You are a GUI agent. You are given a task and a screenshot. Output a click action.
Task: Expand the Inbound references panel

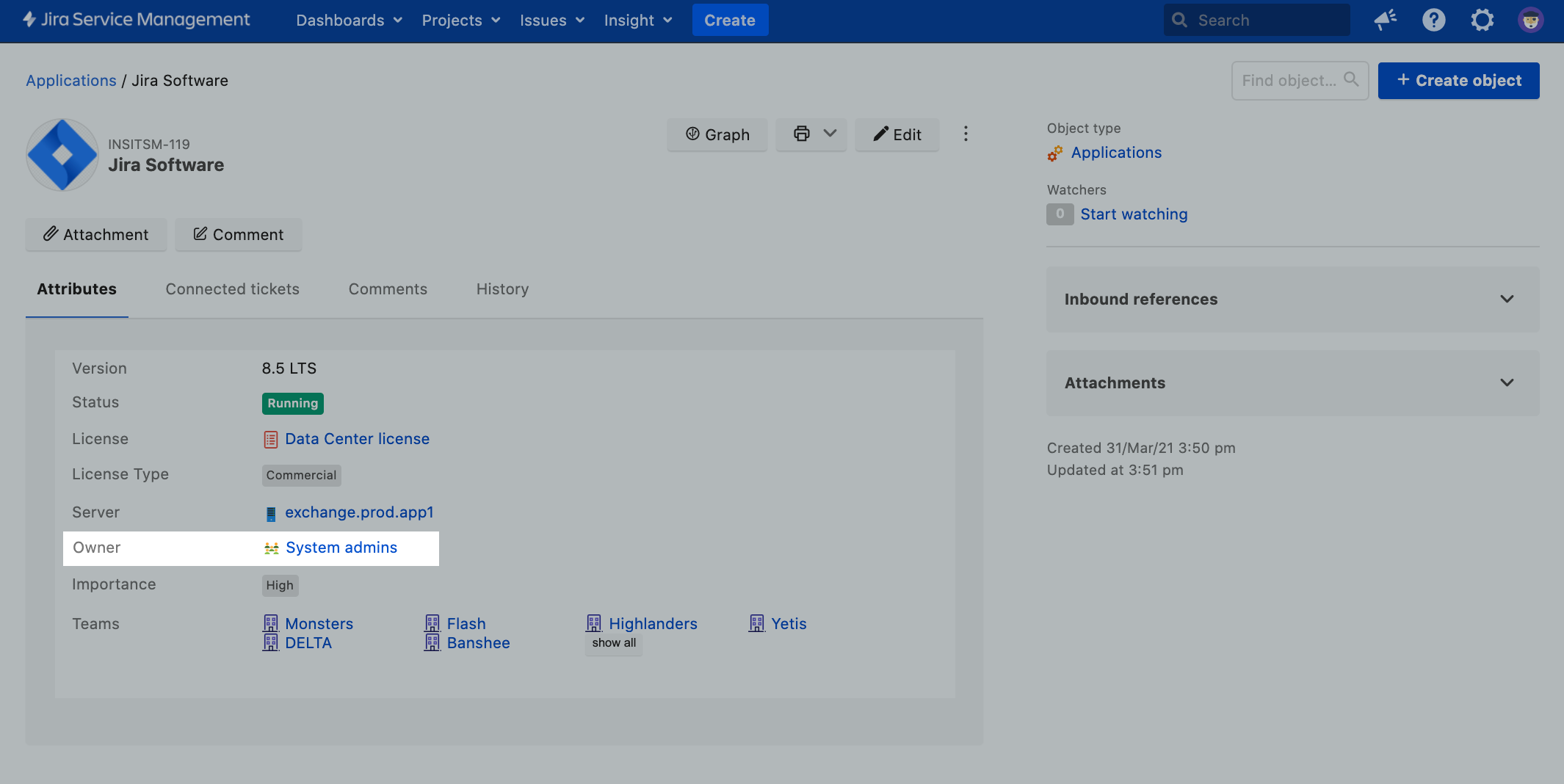(x=1507, y=300)
